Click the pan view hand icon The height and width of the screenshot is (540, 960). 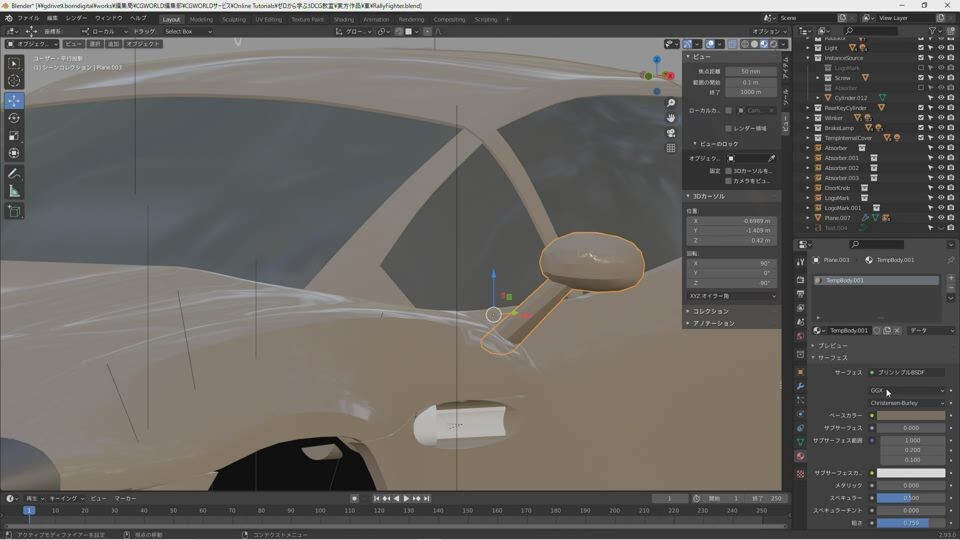coord(671,118)
